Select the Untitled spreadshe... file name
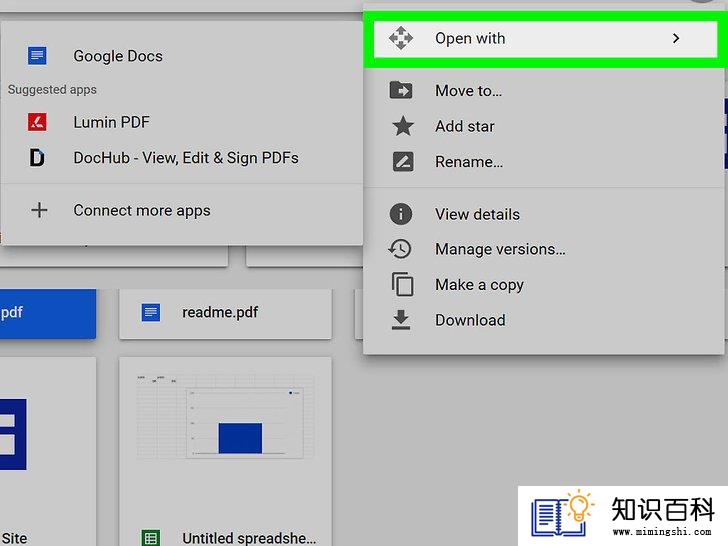This screenshot has height=546, width=728. pyautogui.click(x=249, y=538)
